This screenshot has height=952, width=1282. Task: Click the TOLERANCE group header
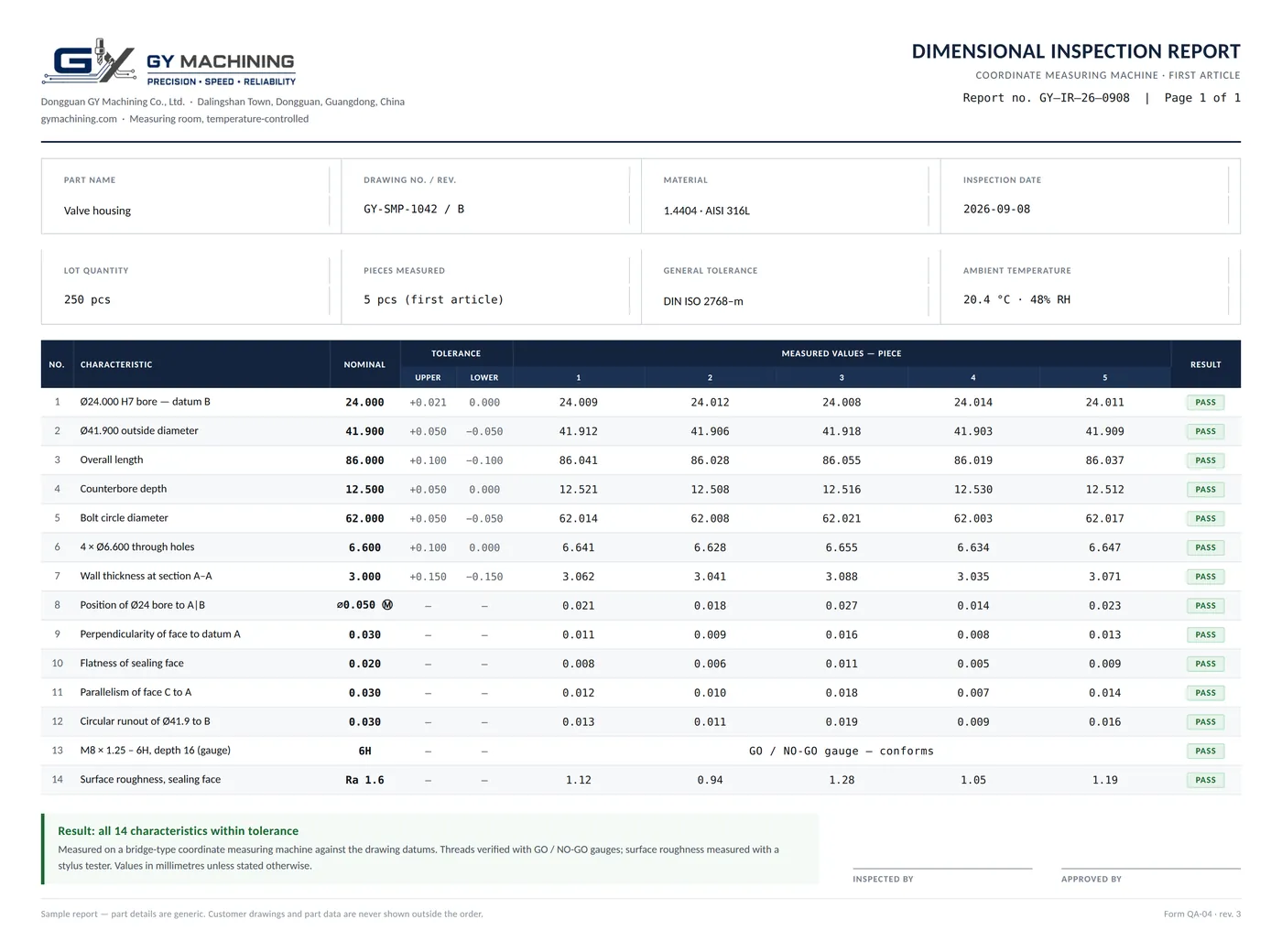456,353
